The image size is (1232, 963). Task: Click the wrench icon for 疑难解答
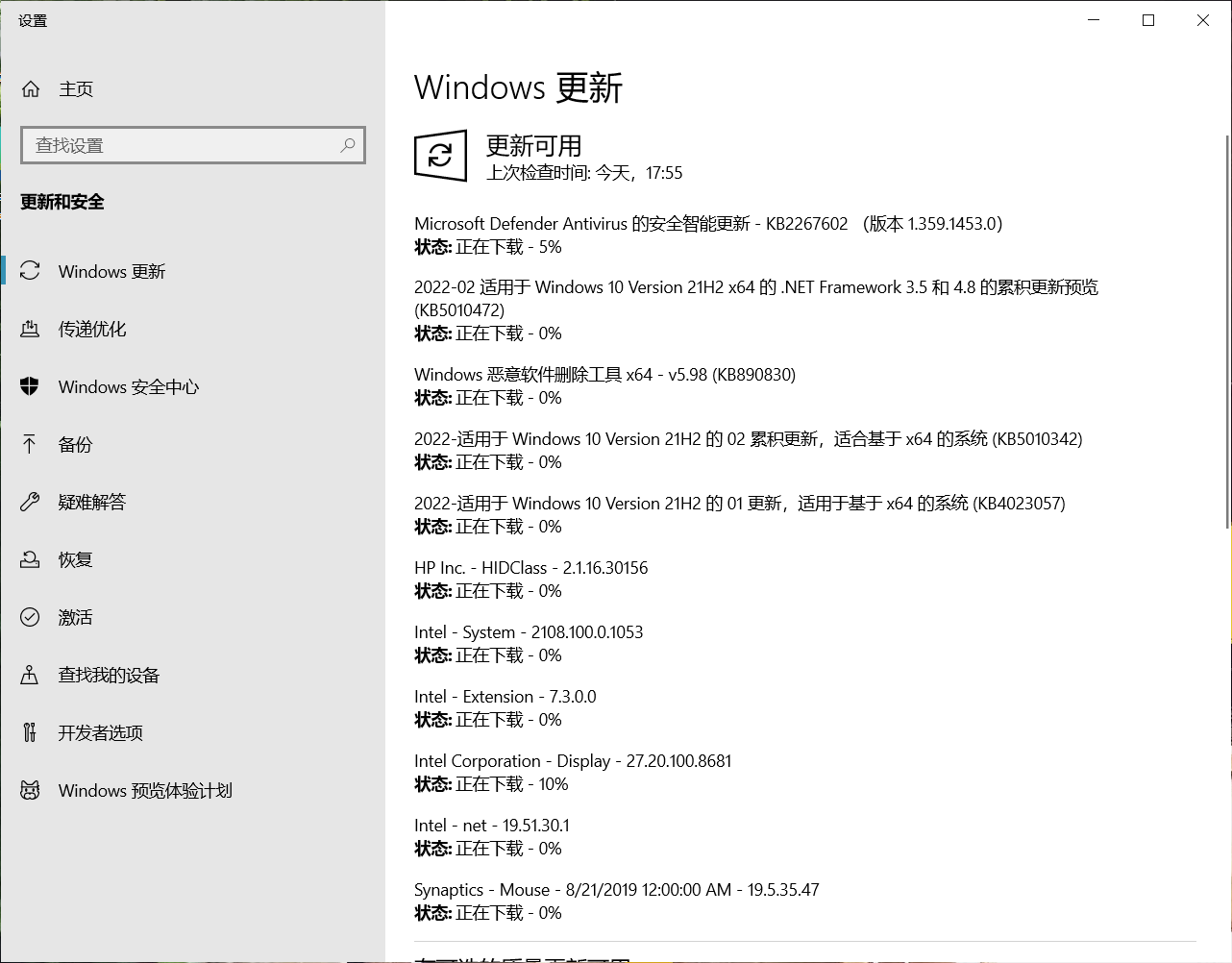coord(30,502)
